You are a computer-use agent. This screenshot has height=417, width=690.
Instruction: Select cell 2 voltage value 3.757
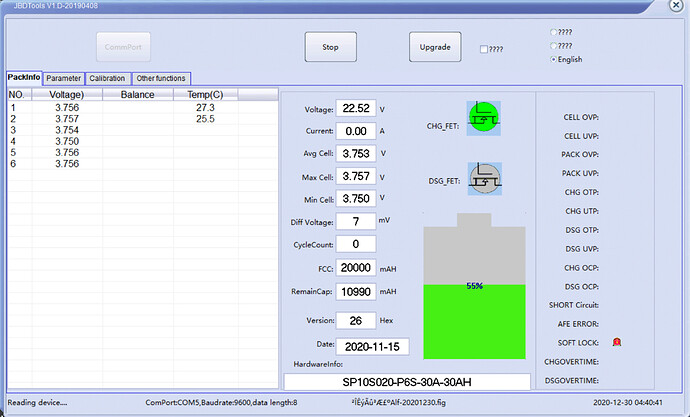pyautogui.click(x=67, y=119)
